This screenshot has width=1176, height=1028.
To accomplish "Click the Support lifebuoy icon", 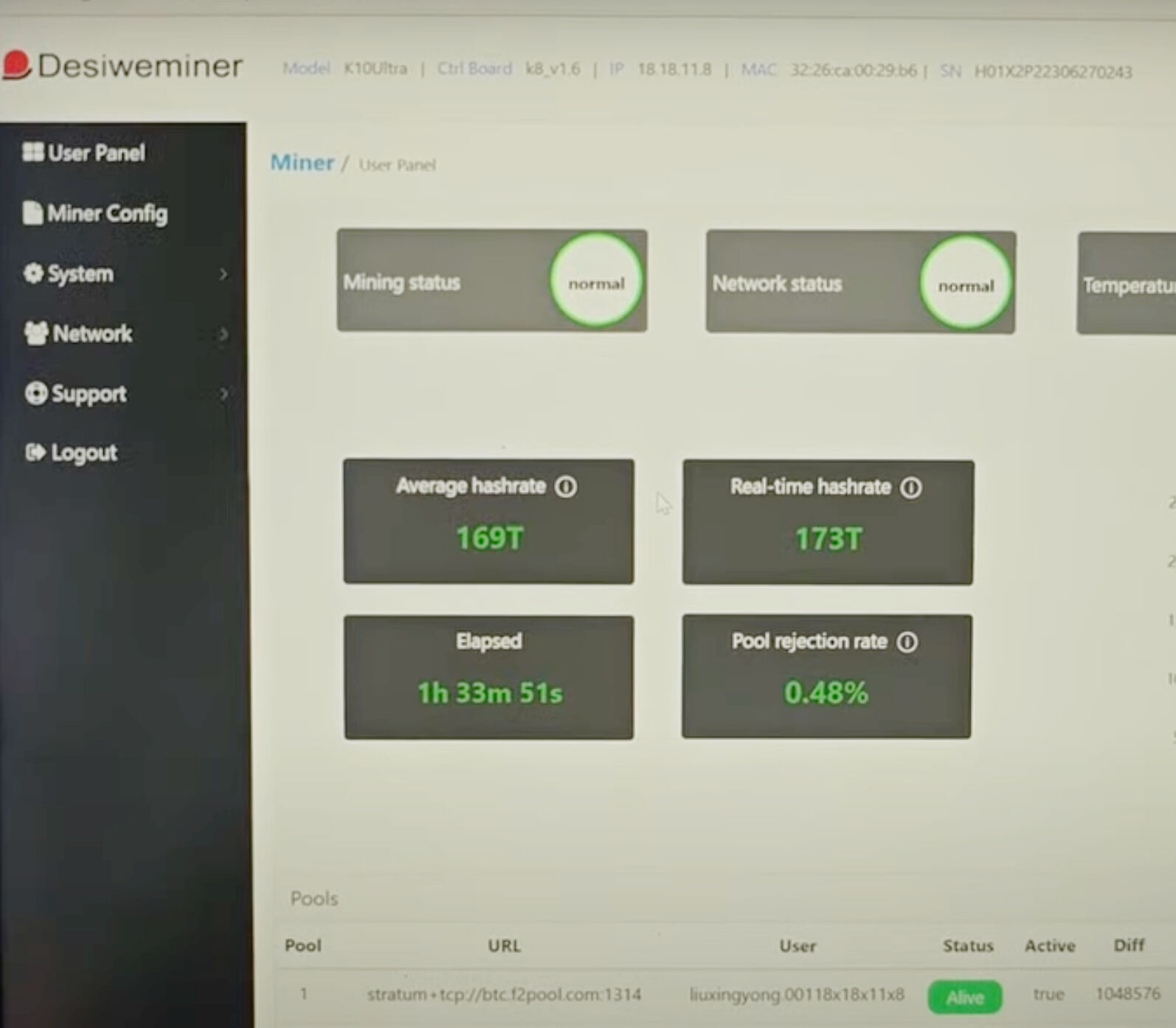I will [x=35, y=393].
